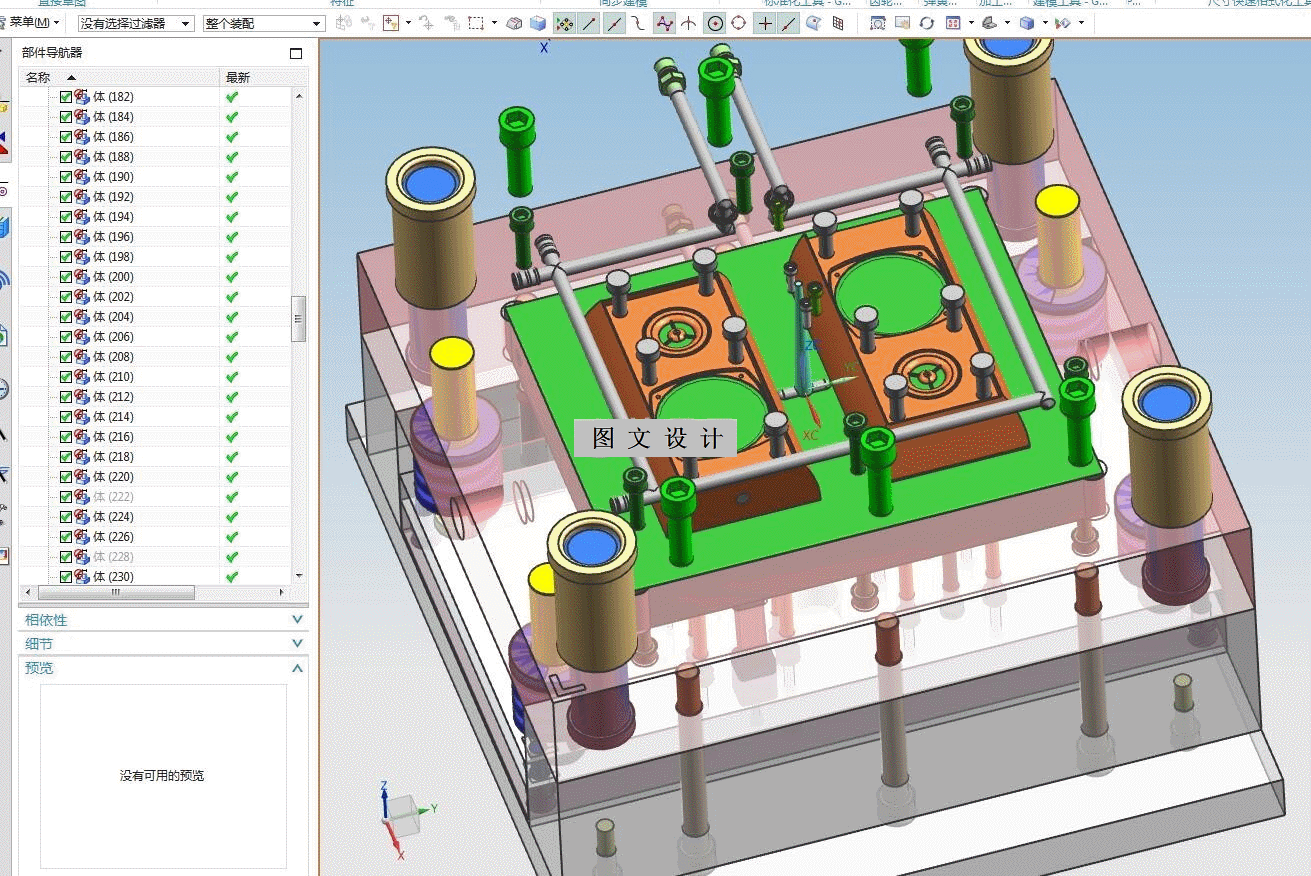1311x876 pixels.
Task: Click the navigator scroll-down arrow
Action: point(298,576)
